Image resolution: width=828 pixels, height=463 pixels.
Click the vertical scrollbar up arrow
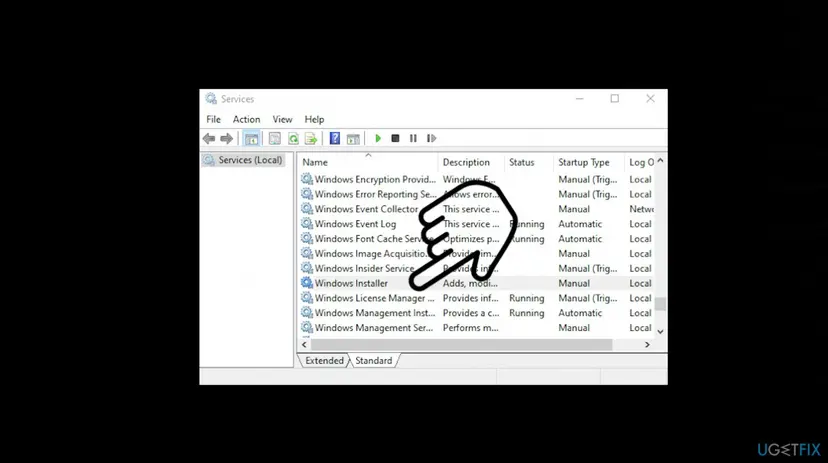660,160
